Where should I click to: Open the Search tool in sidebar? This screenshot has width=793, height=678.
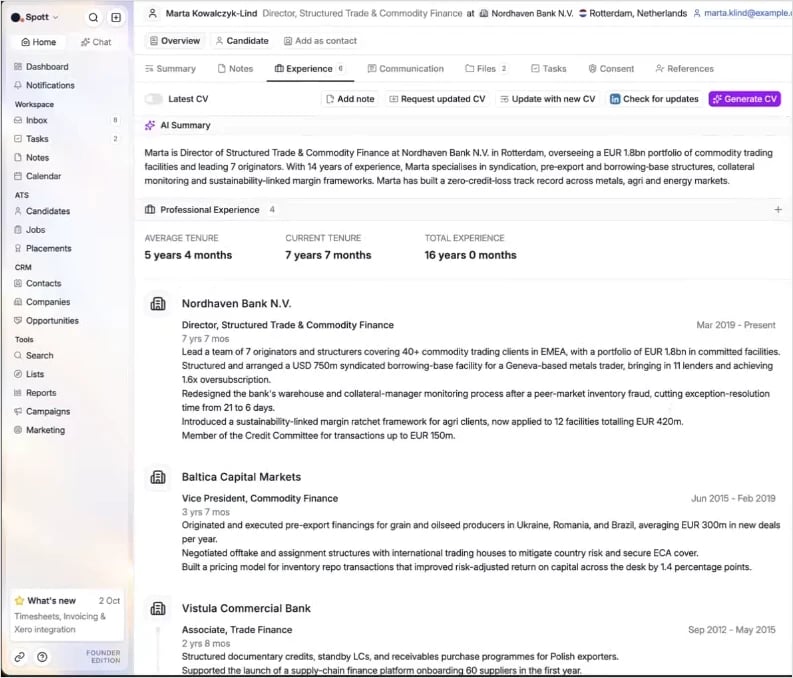pos(33,356)
